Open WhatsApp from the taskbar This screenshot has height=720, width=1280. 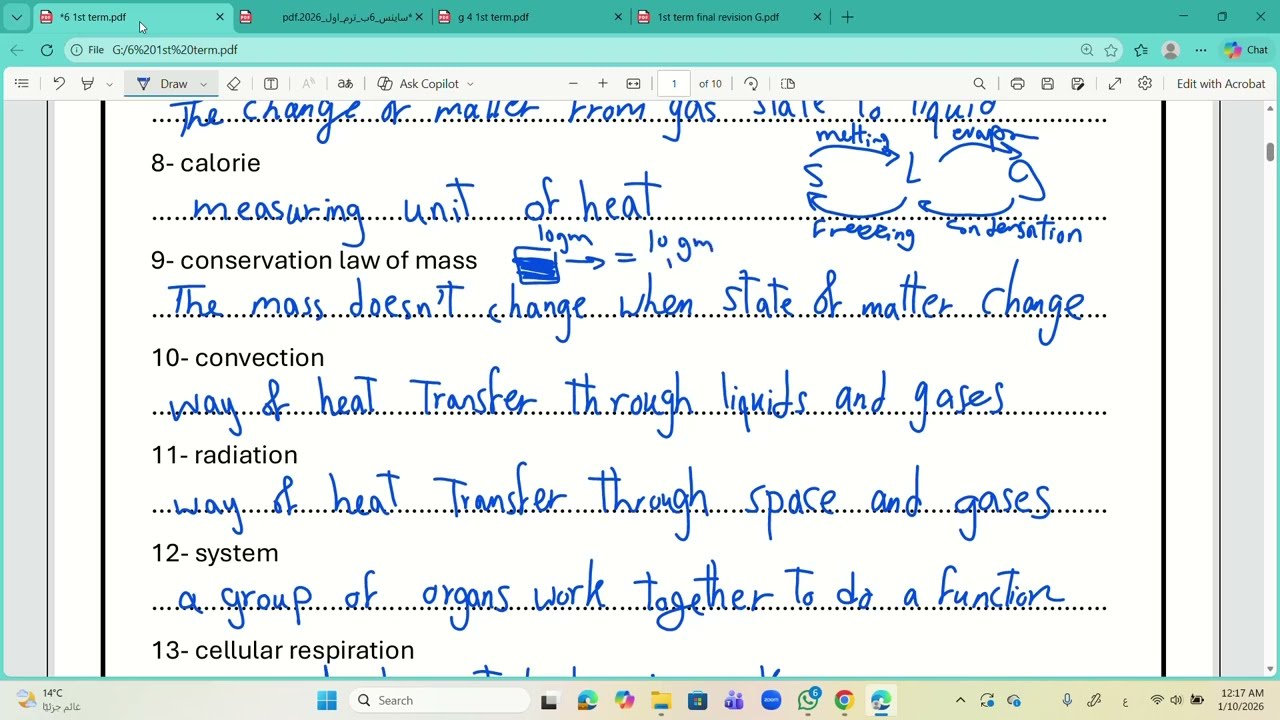[808, 700]
